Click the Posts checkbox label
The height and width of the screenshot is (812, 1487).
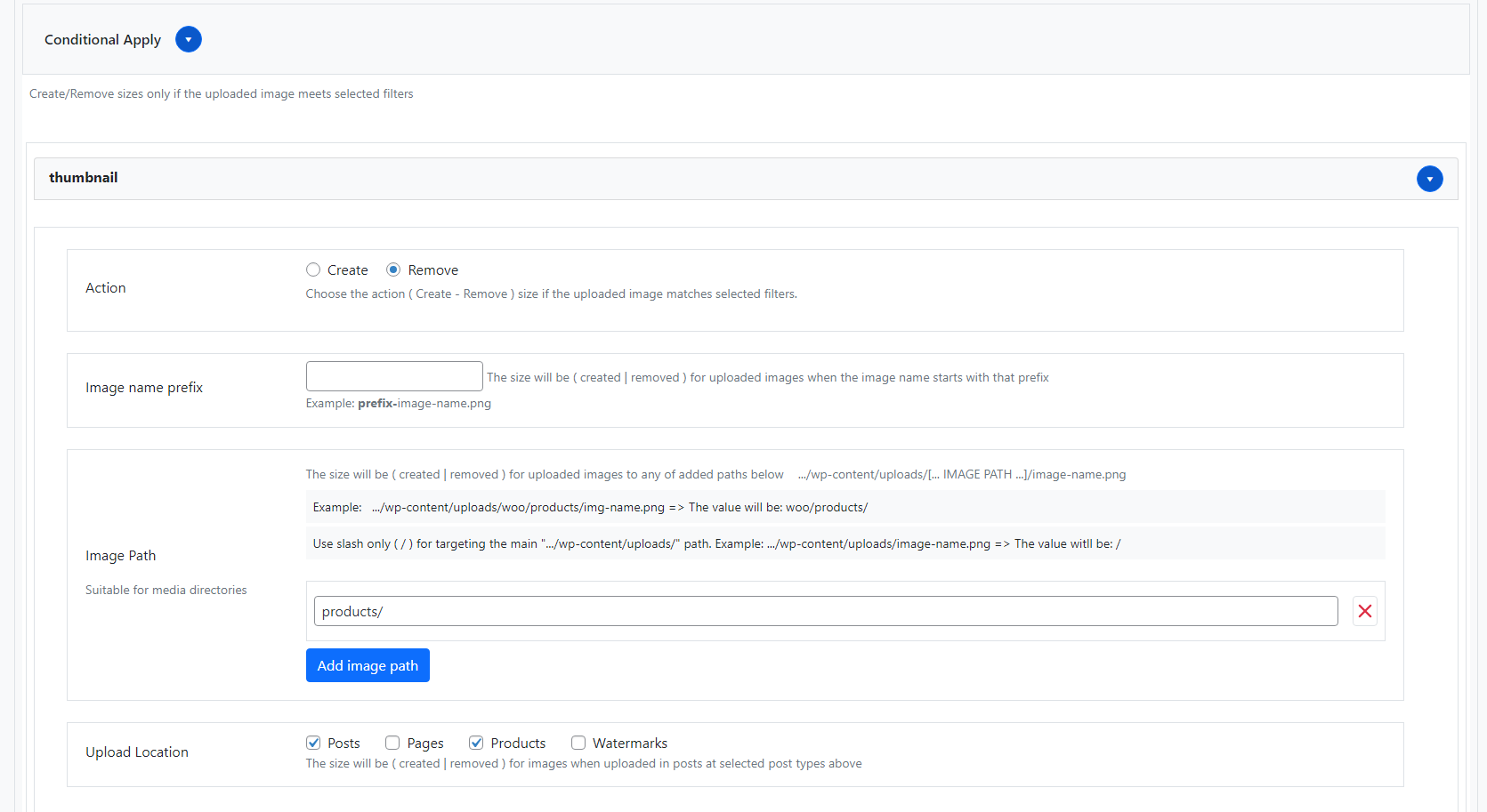[343, 744]
